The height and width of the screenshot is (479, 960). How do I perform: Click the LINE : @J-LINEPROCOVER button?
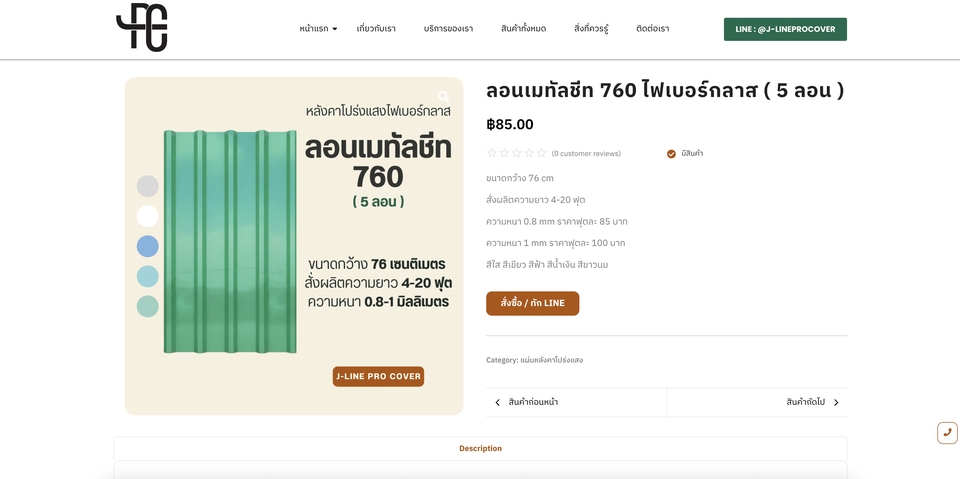click(785, 29)
